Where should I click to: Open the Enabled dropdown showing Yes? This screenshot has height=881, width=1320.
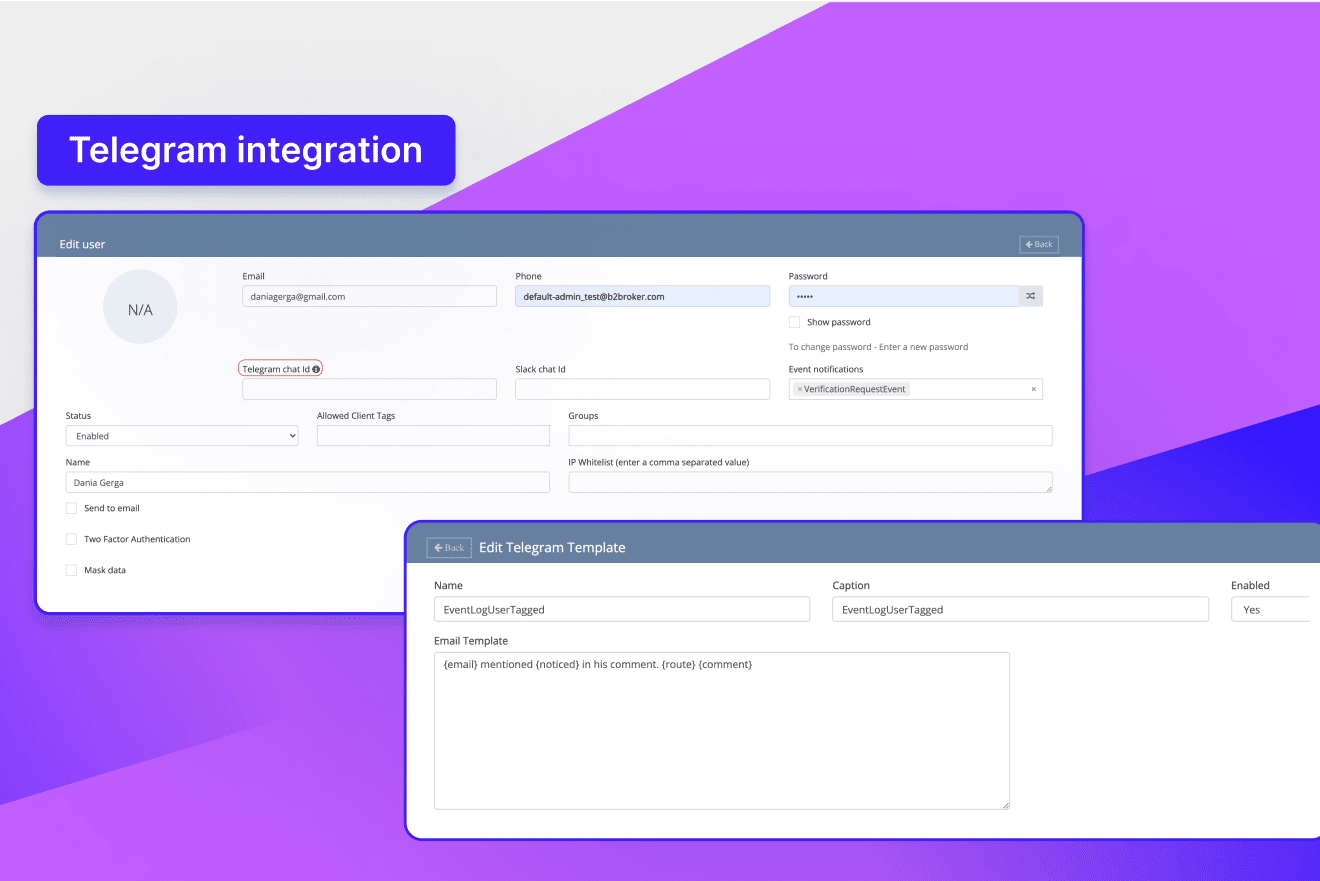click(1270, 609)
